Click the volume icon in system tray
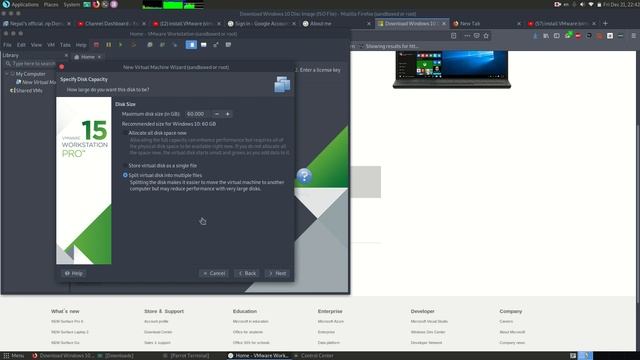The width and height of the screenshot is (640, 360). click(x=582, y=4)
